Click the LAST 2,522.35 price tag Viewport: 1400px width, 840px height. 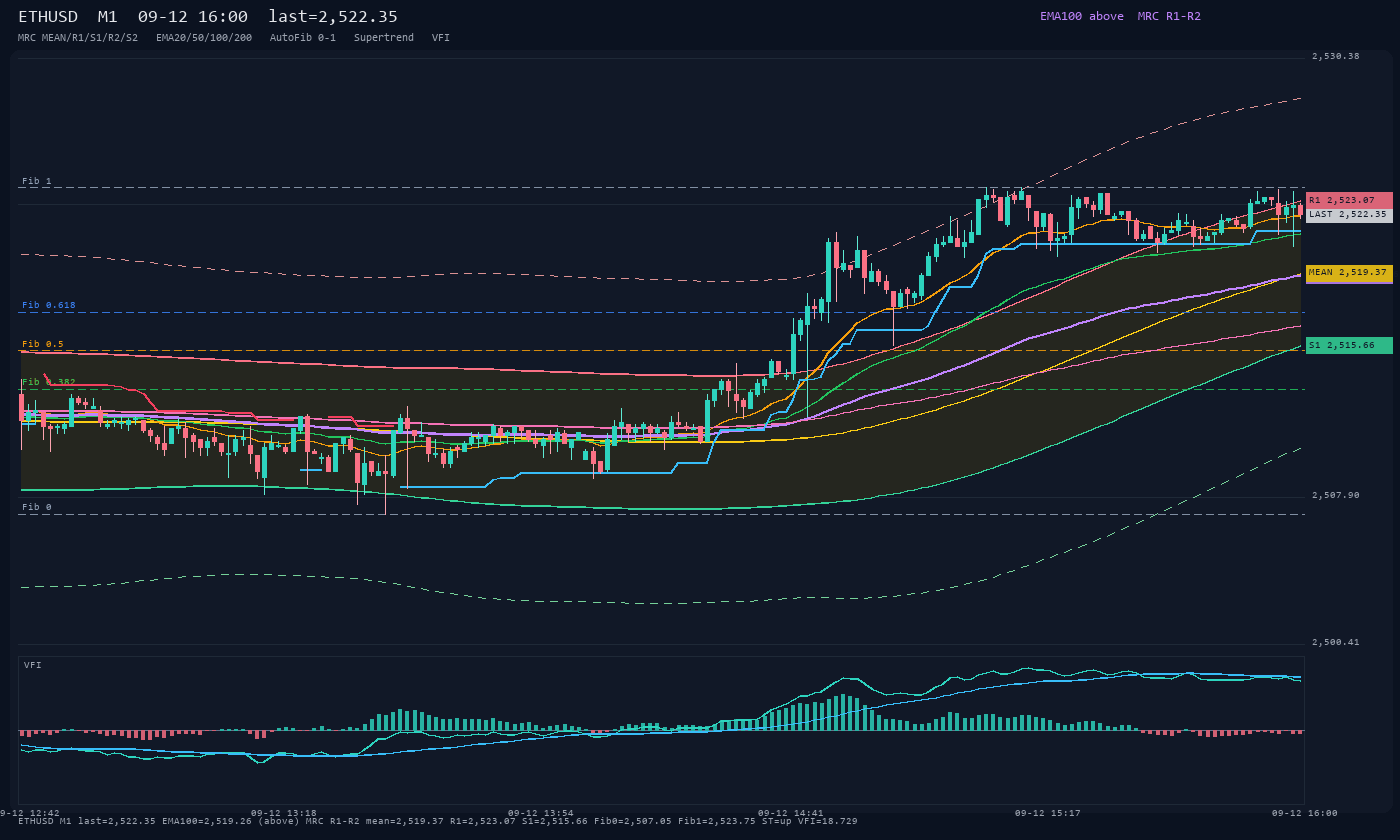[1349, 214]
